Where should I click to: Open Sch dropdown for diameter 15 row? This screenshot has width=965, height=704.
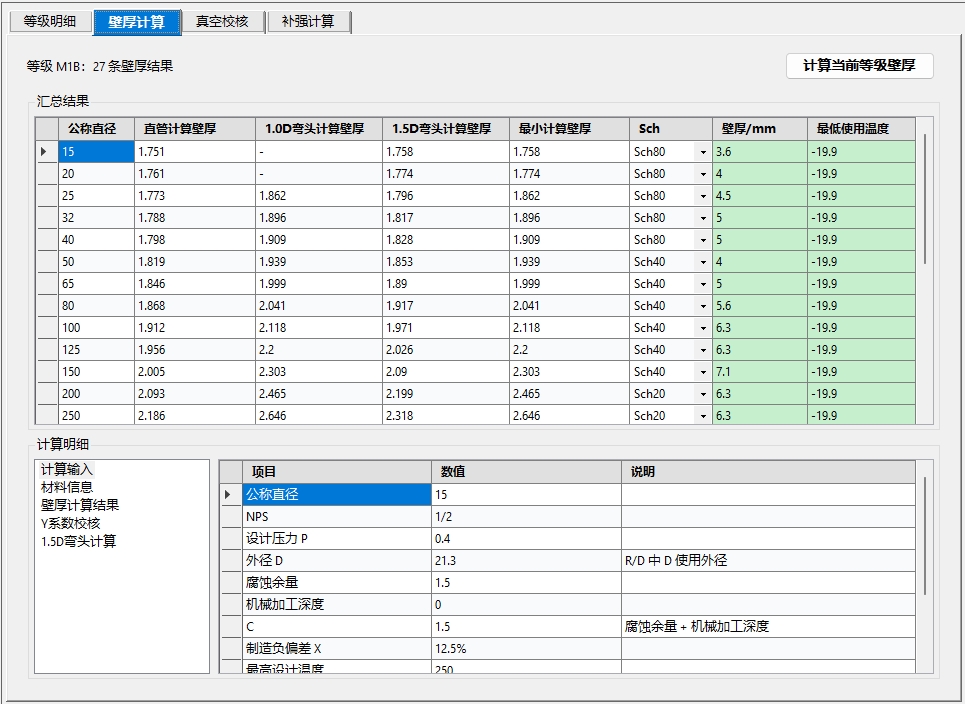pyautogui.click(x=703, y=152)
